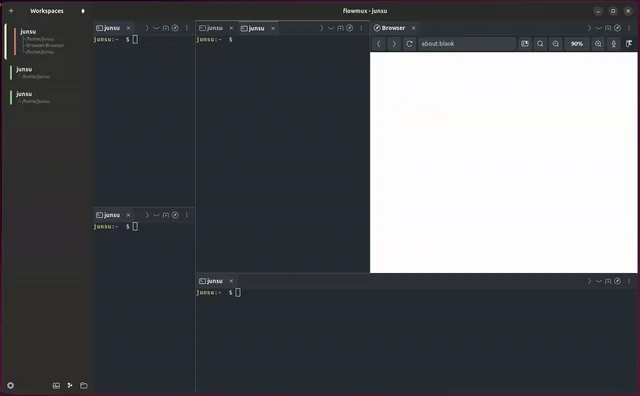Select first junsu workspace with red bar
This screenshot has height=396, width=640.
(x=49, y=41)
